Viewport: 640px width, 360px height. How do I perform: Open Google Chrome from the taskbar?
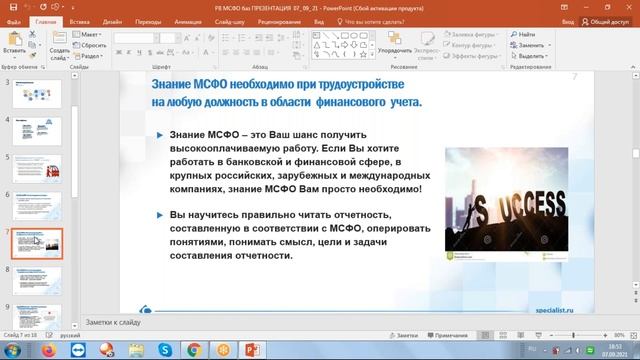194,350
